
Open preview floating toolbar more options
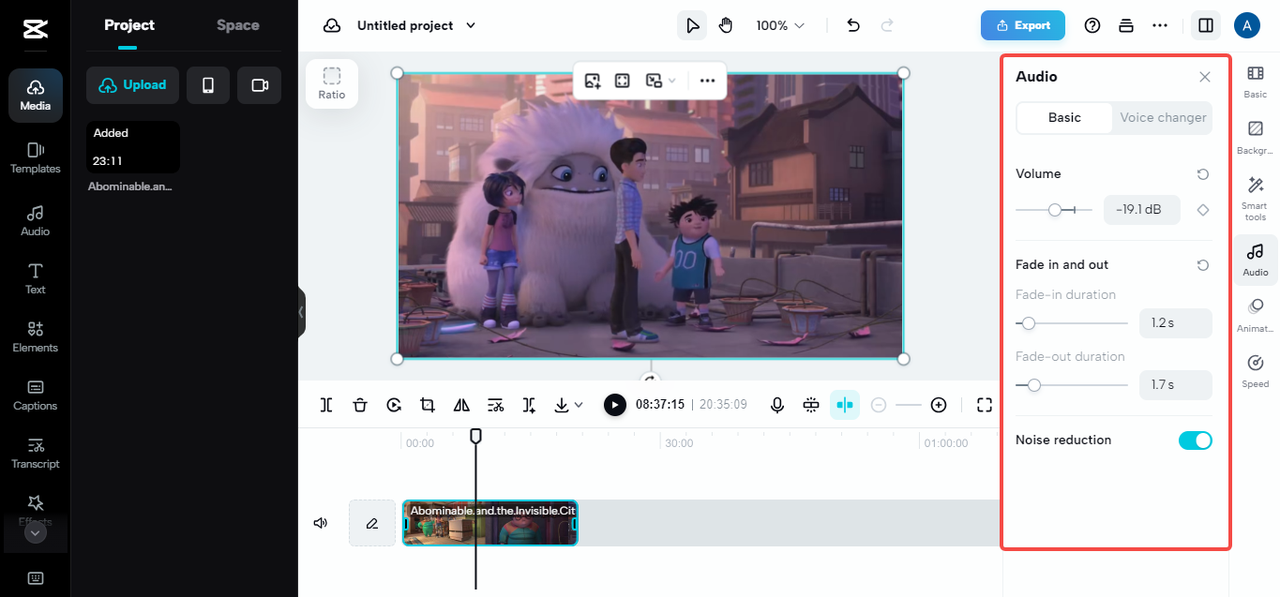(708, 80)
